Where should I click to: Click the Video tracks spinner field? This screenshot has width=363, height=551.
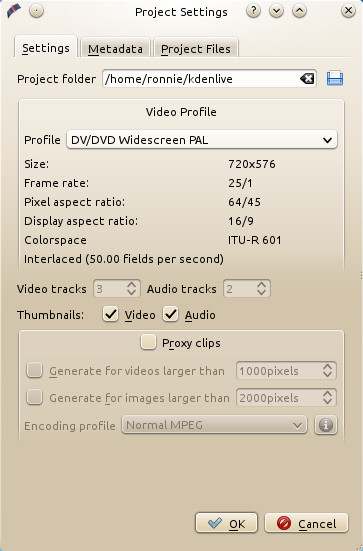click(117, 289)
